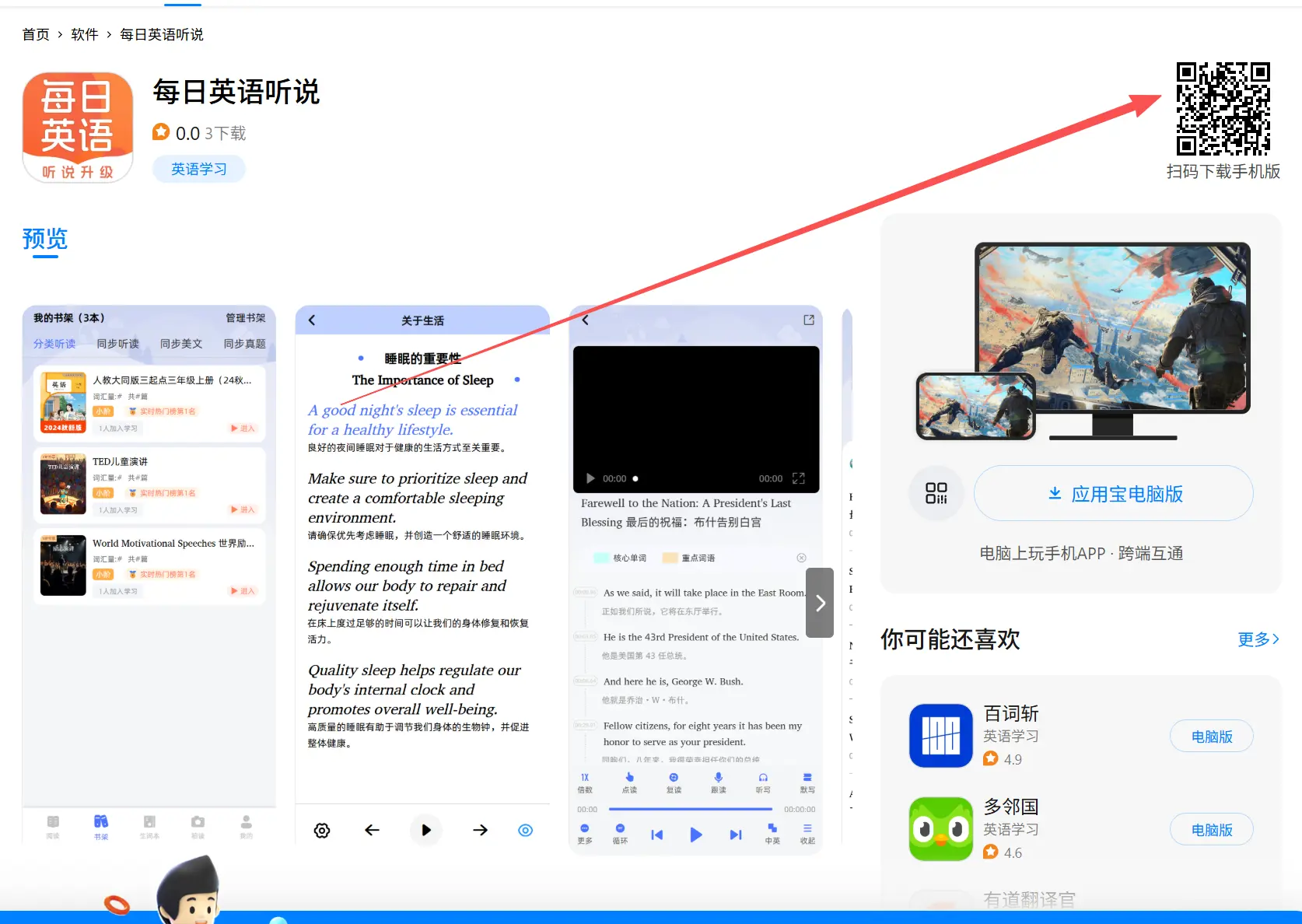Switch subtitles using the 中英 toggle
The width and height of the screenshot is (1302, 924).
point(772,831)
